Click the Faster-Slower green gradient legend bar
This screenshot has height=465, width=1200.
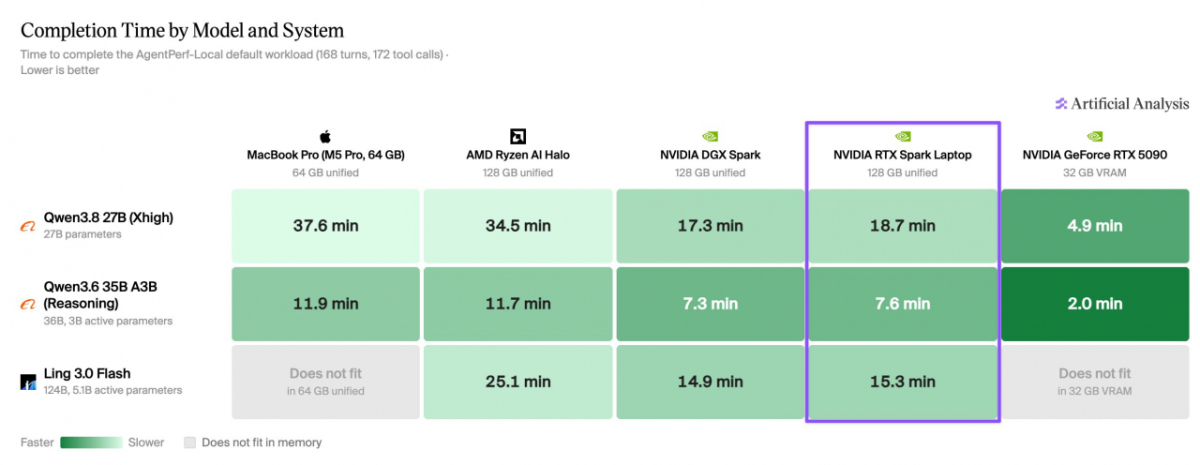[91, 442]
